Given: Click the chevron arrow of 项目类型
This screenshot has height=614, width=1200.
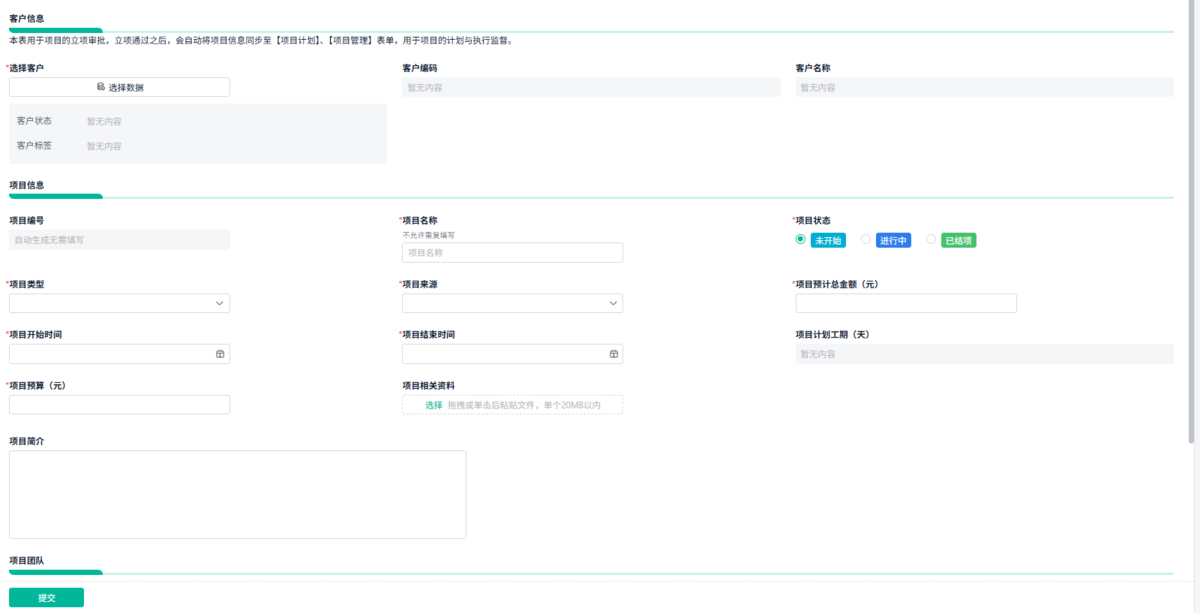Looking at the screenshot, I should click(x=220, y=303).
